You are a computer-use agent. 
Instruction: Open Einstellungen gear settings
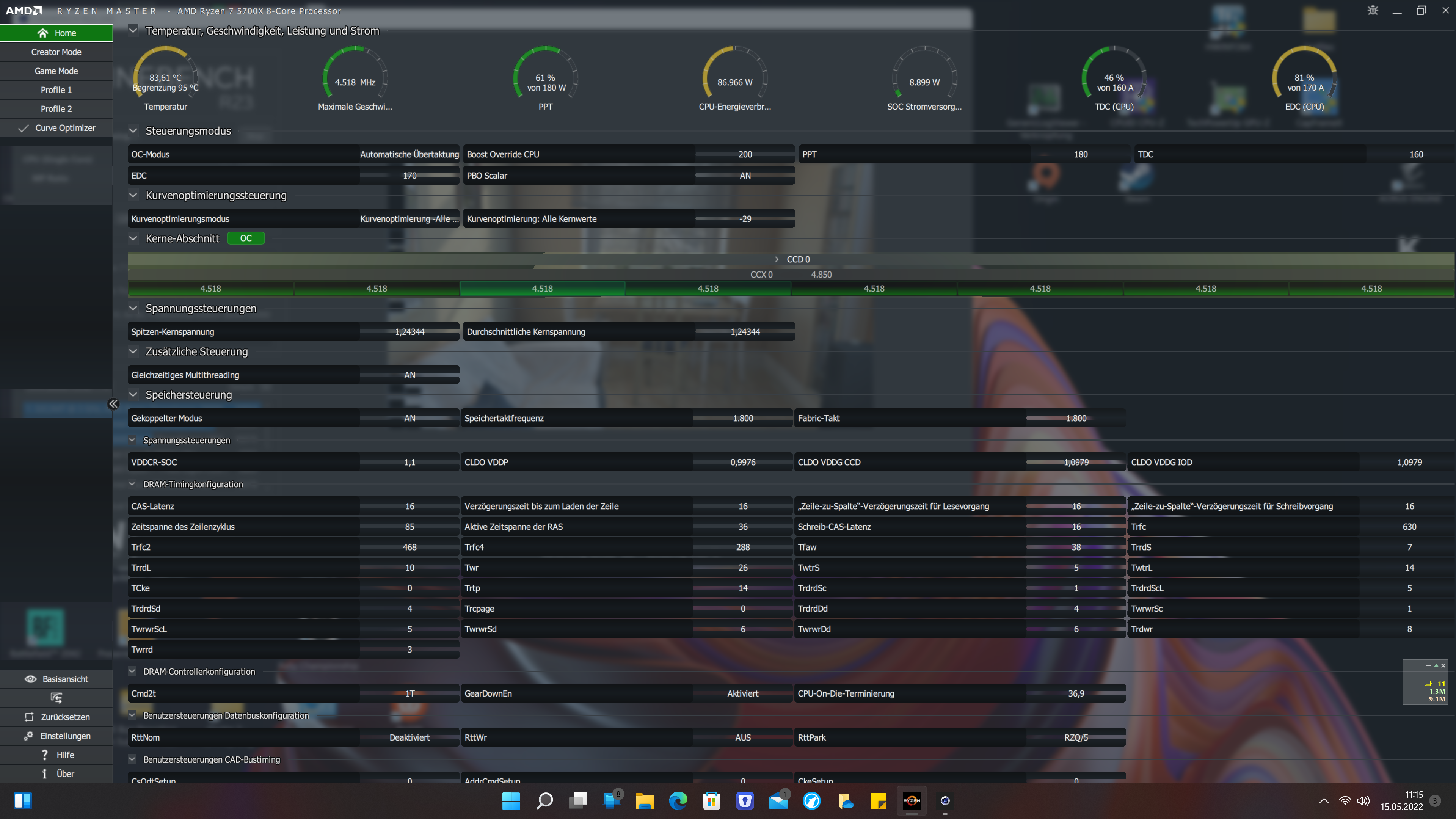coord(28,736)
